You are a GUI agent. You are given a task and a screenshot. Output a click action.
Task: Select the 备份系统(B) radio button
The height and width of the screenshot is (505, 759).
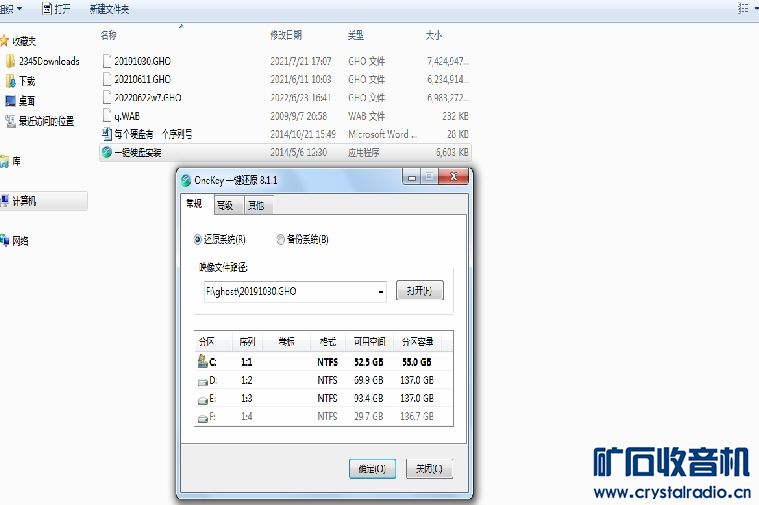(x=280, y=239)
